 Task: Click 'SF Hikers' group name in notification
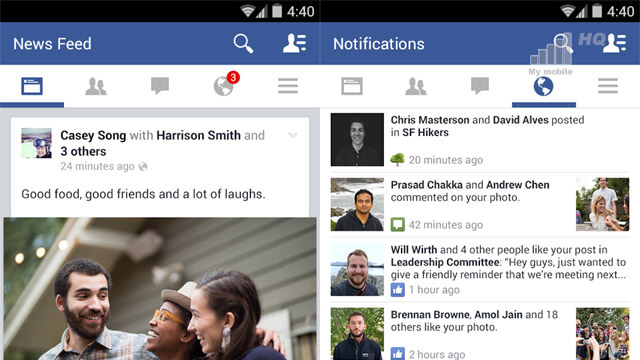point(425,133)
